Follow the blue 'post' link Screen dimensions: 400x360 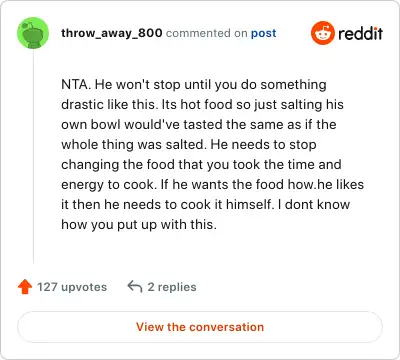pyautogui.click(x=263, y=33)
